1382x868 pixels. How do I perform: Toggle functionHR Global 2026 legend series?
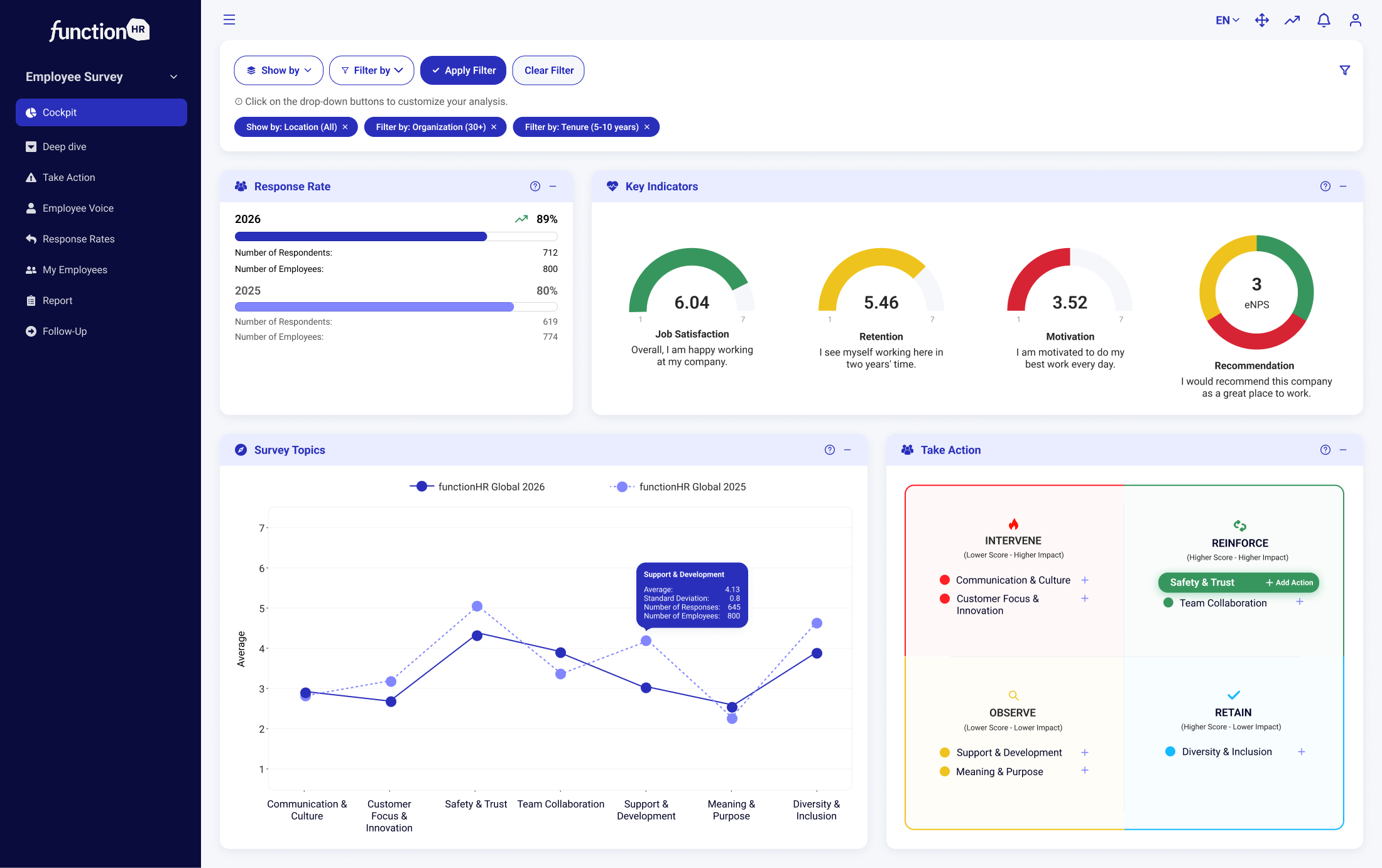pos(477,487)
